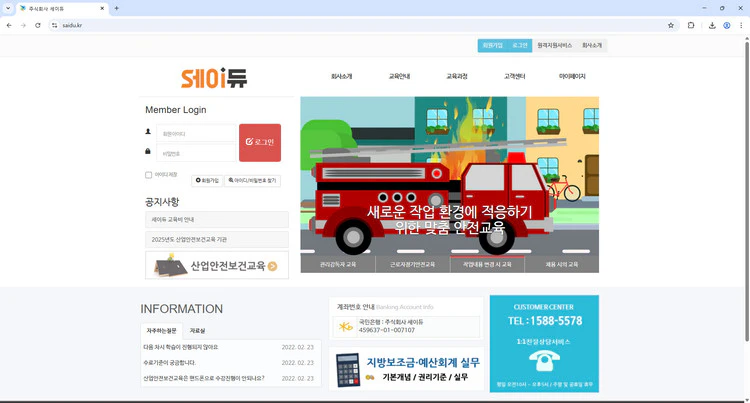Viewport: 750px width, 403px height.
Task: Open the 회사소개 main menu item
Action: [x=341, y=76]
